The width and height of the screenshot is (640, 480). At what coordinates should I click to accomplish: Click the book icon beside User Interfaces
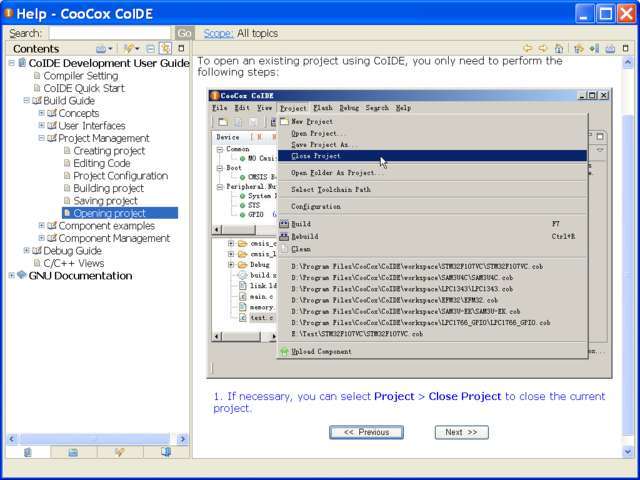52,125
